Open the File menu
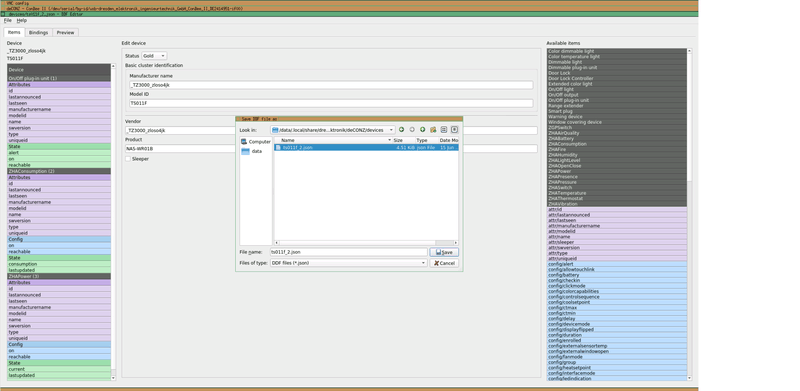The image size is (800, 391). pyautogui.click(x=8, y=20)
